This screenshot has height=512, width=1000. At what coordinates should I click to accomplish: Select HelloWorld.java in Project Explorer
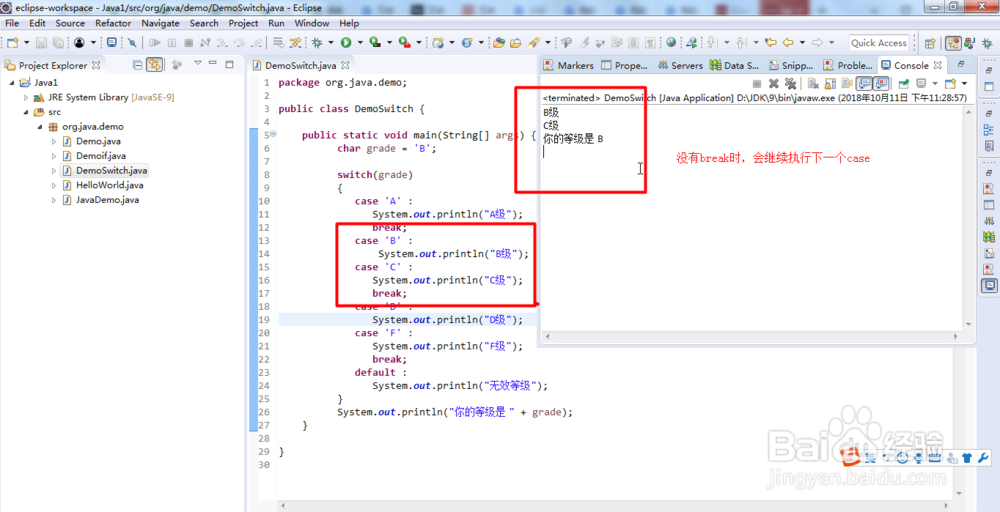point(109,186)
